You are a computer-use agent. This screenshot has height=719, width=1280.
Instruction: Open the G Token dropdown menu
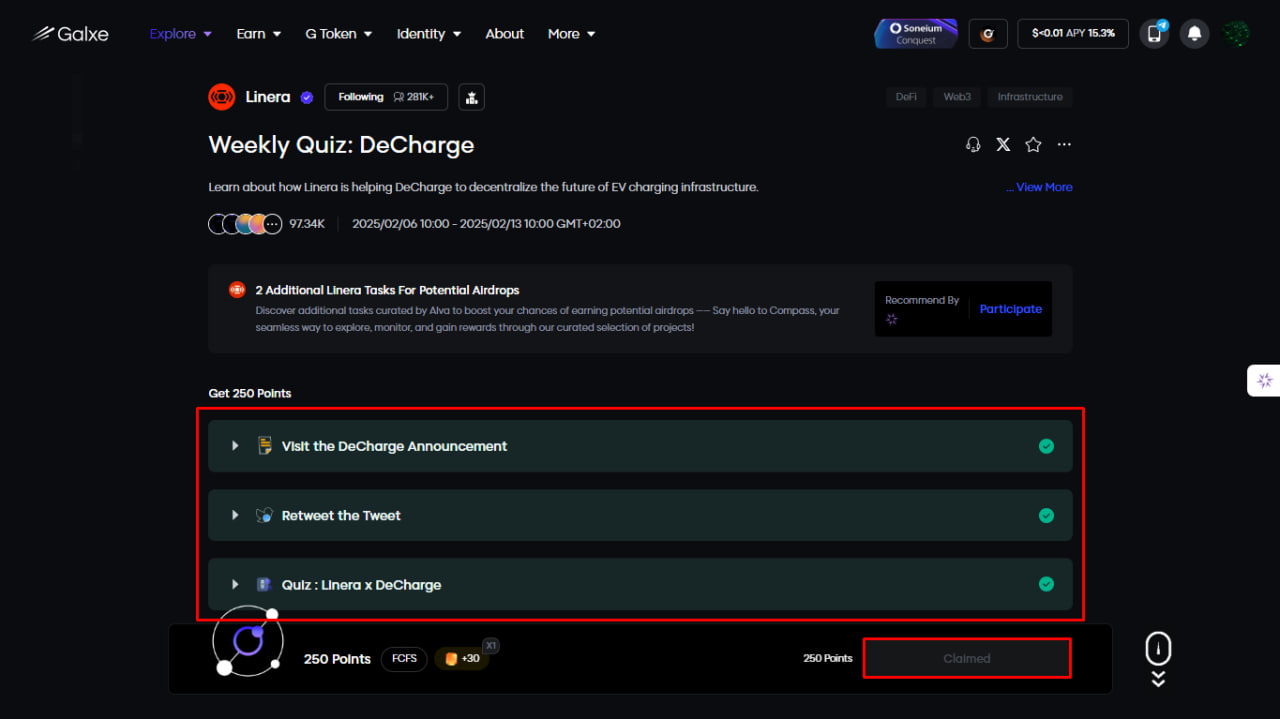point(339,34)
